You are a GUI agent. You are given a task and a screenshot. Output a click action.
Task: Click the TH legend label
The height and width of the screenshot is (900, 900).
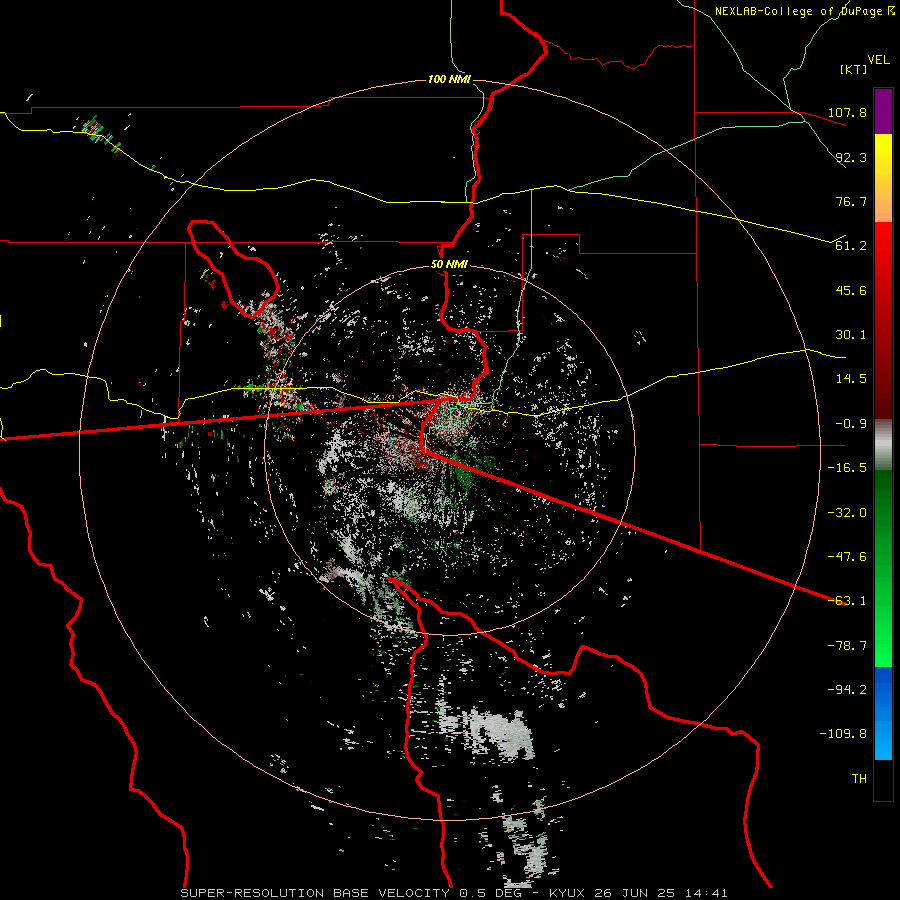(859, 779)
